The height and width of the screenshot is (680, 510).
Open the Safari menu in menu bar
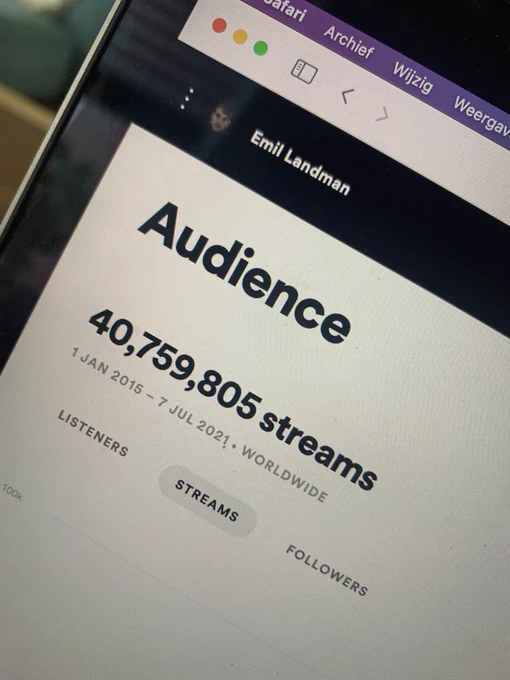[287, 11]
